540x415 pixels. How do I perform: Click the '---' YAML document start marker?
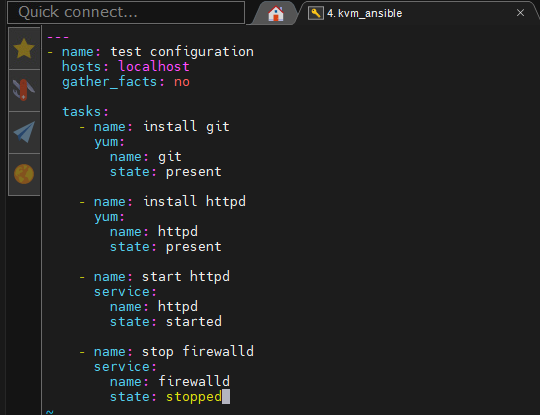(58, 37)
